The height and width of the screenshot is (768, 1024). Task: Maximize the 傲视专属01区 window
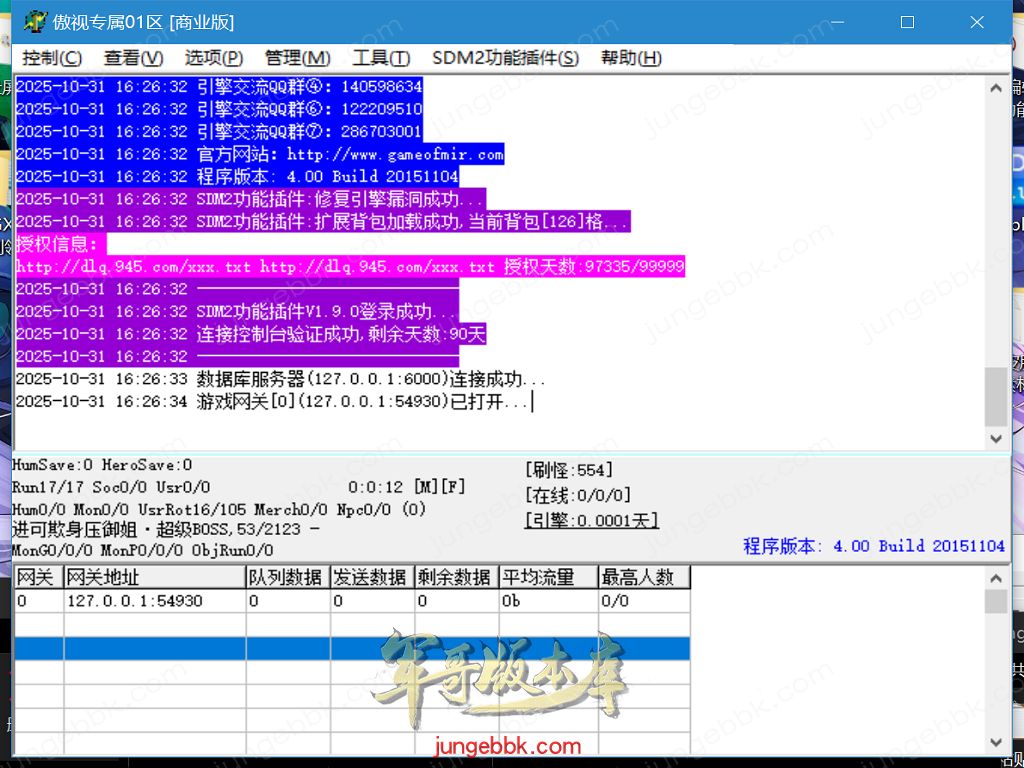pyautogui.click(x=908, y=21)
